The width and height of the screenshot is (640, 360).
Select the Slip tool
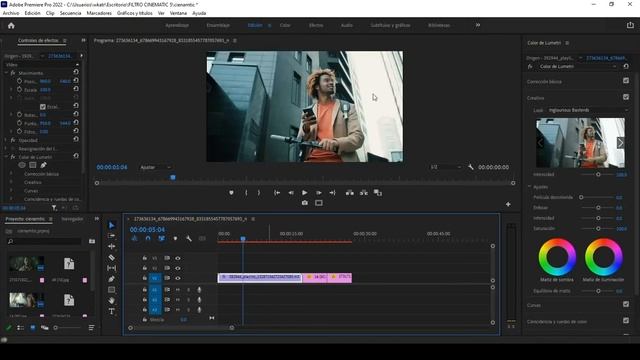point(111,268)
